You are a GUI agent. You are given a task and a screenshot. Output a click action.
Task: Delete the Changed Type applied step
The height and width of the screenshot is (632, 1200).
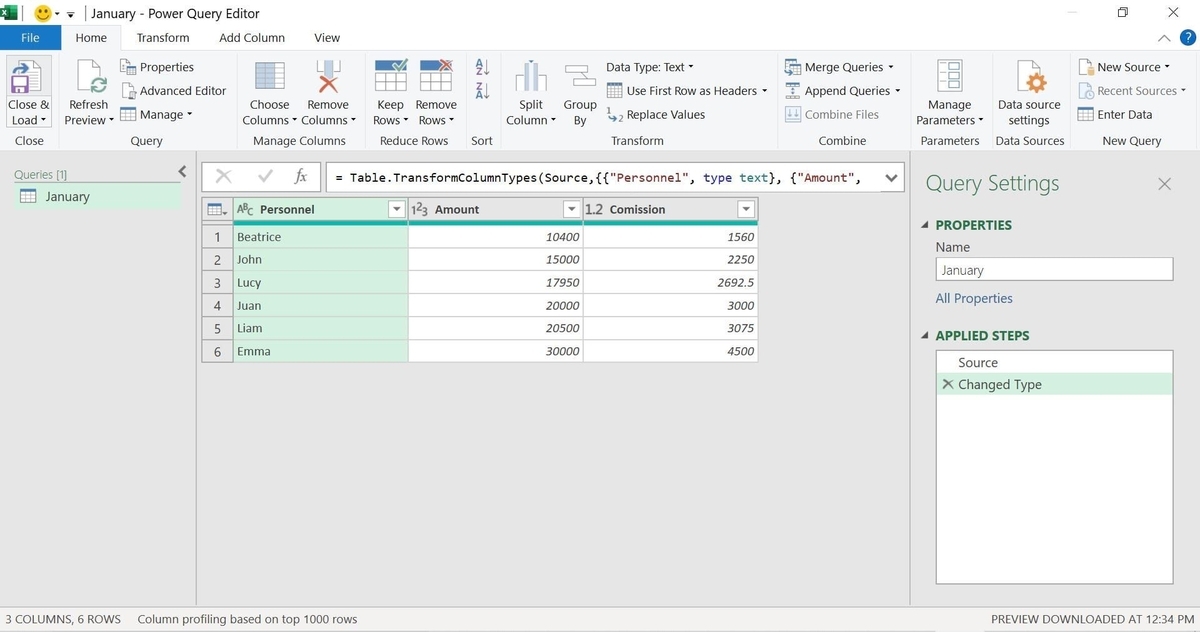947,384
